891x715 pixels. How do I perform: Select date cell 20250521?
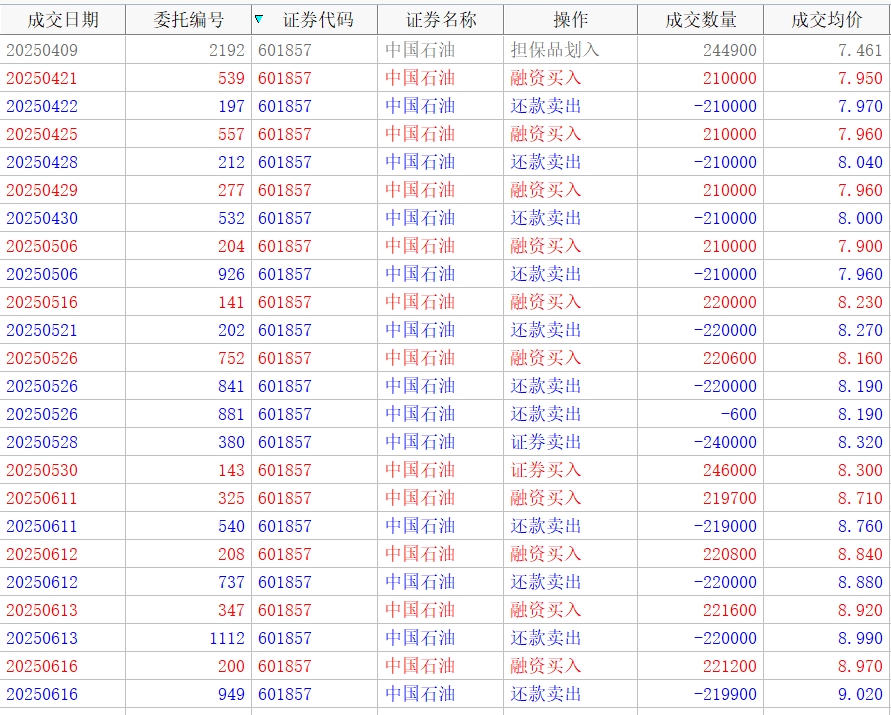(x=42, y=330)
